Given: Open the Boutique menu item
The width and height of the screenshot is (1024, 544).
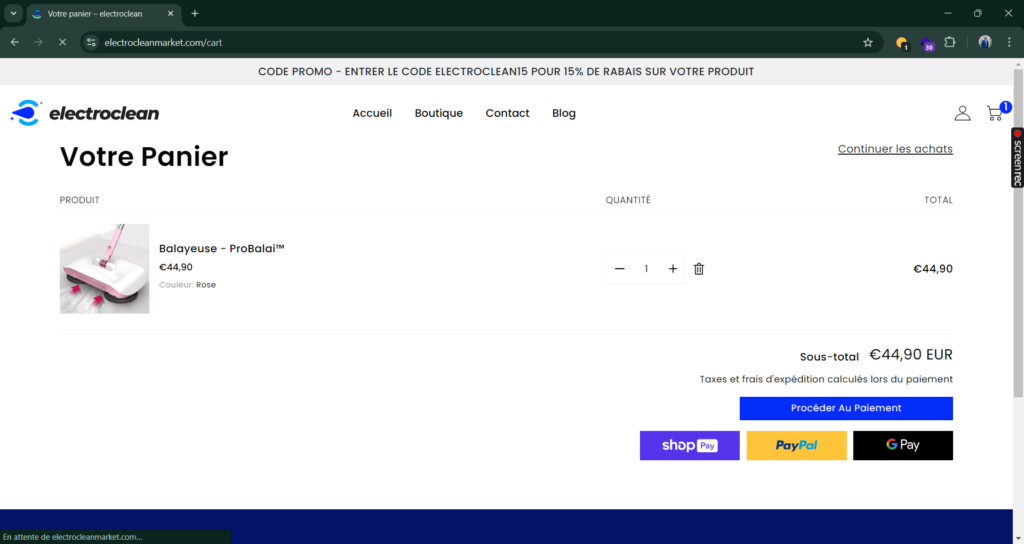Looking at the screenshot, I should 439,113.
